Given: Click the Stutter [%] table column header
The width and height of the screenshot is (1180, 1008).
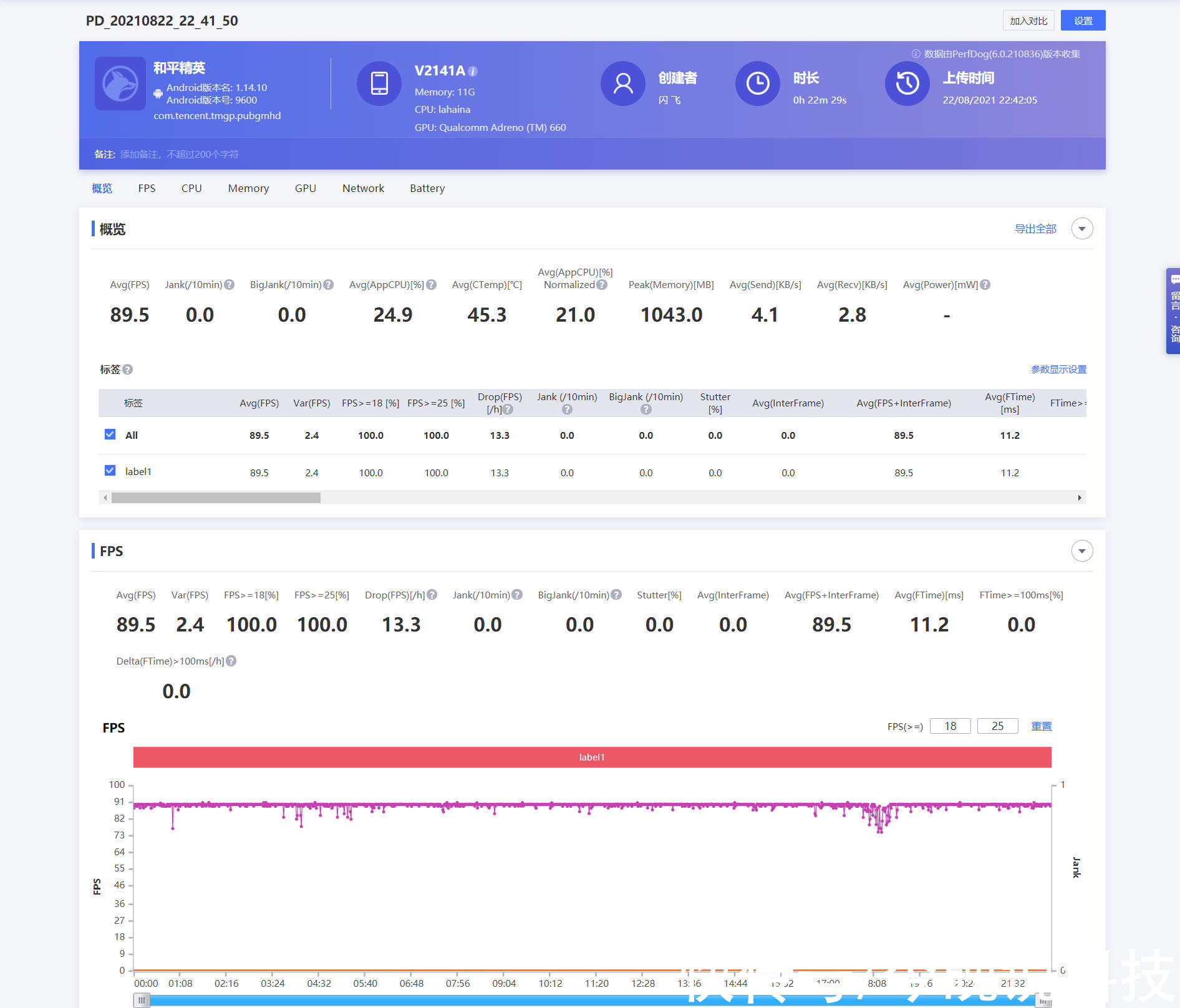Looking at the screenshot, I should pyautogui.click(x=715, y=403).
